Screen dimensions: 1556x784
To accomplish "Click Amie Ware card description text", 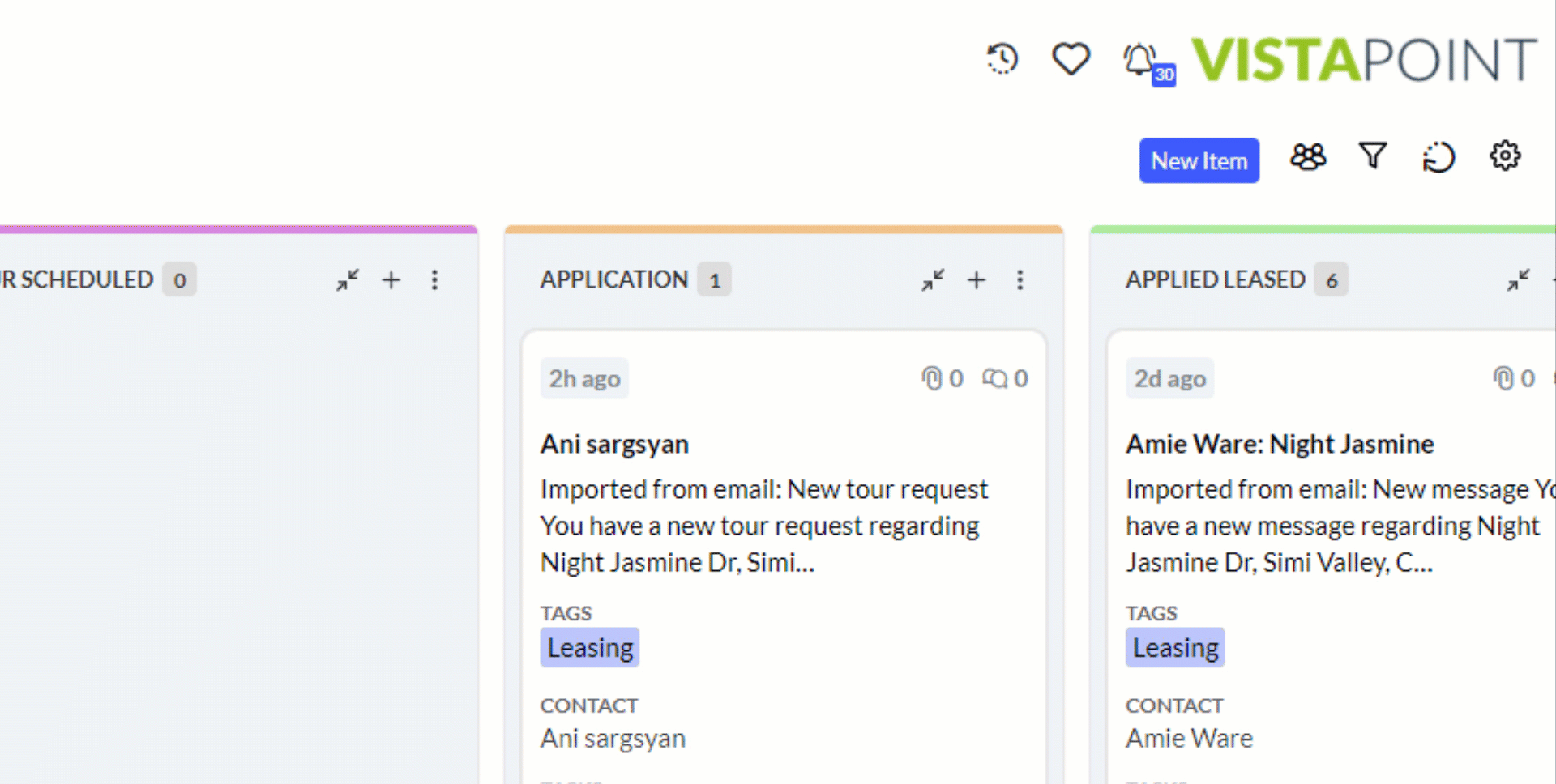I will click(1340, 526).
